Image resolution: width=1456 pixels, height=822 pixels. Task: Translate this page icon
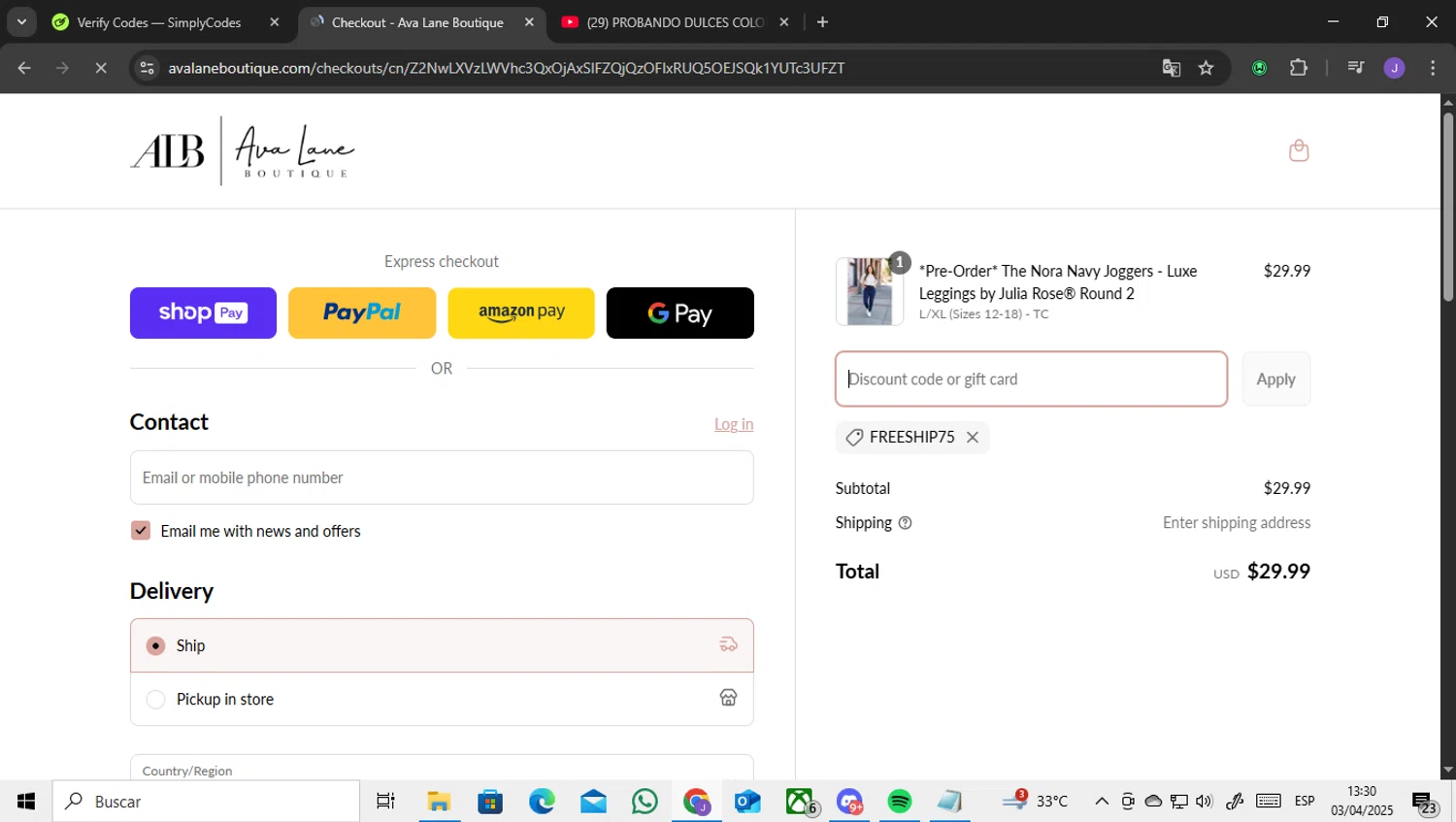click(1172, 68)
